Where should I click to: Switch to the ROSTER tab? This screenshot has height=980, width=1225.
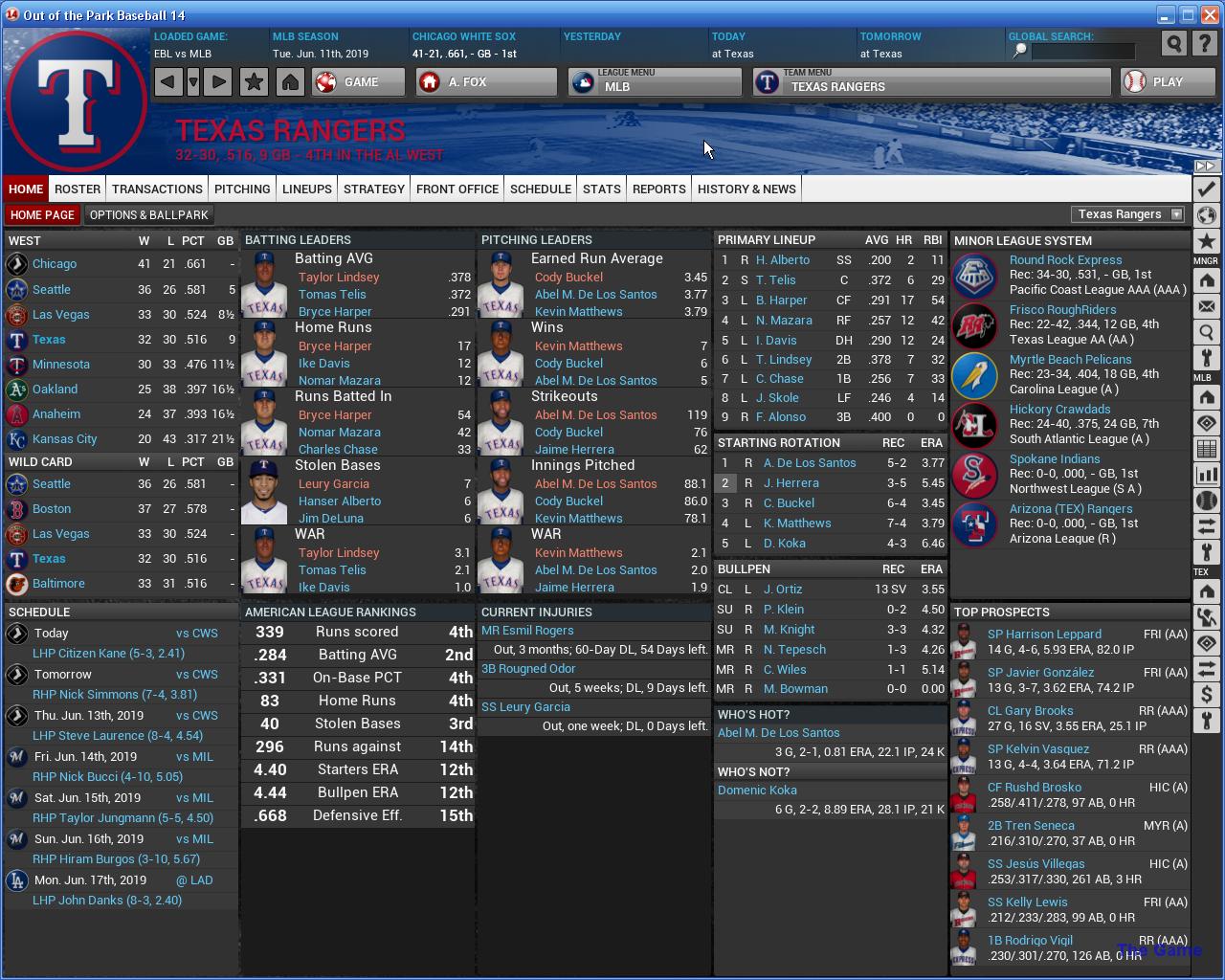point(78,189)
